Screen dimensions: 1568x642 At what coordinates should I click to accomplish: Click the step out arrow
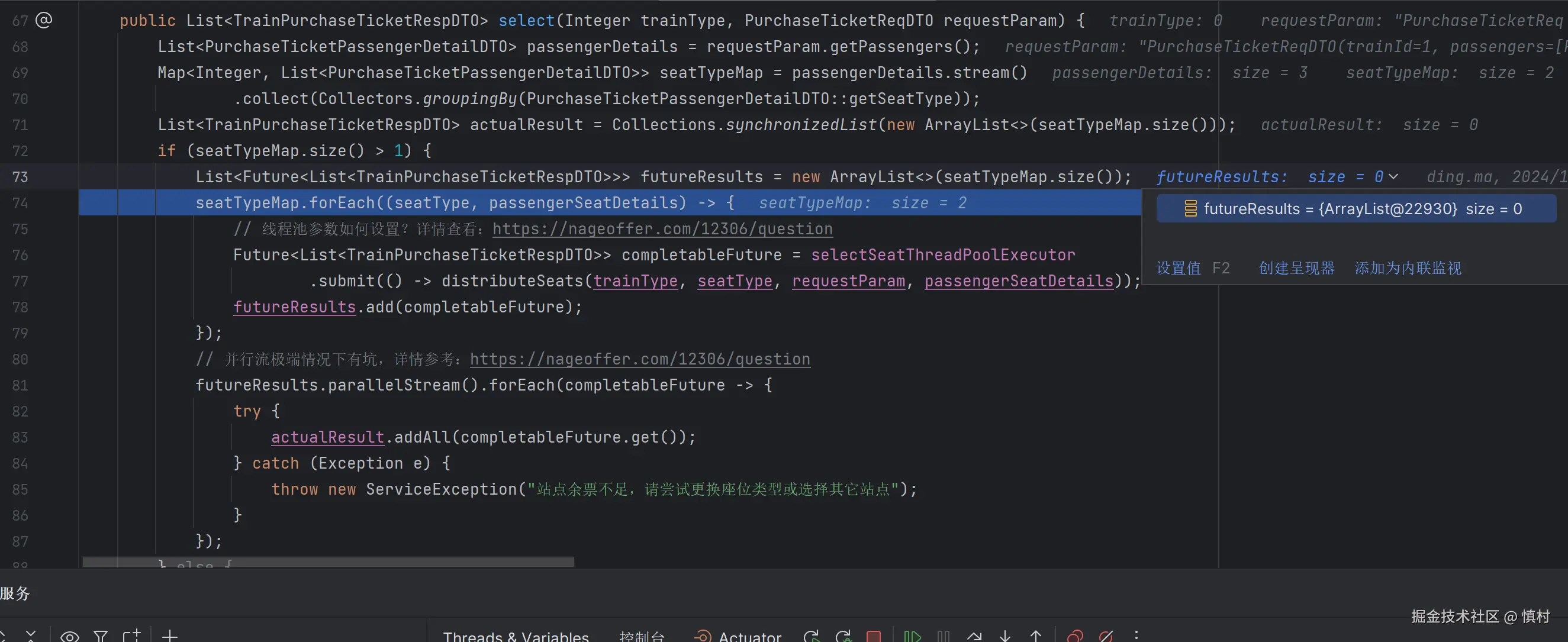[1036, 636]
